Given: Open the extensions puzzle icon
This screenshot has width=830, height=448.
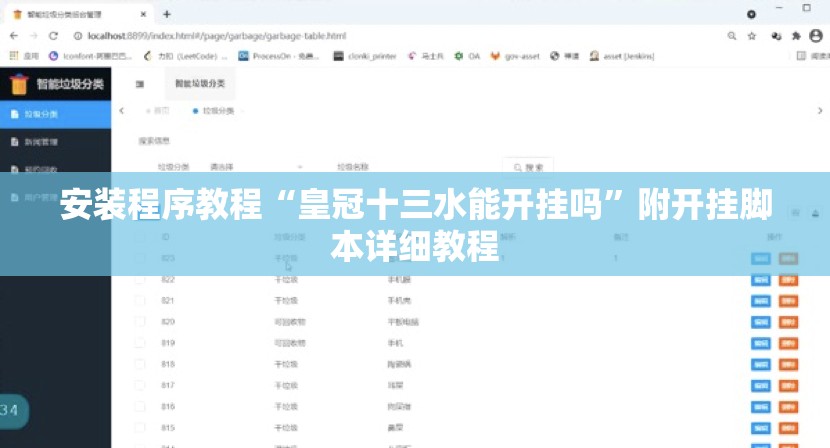Looking at the screenshot, I should click(796, 36).
